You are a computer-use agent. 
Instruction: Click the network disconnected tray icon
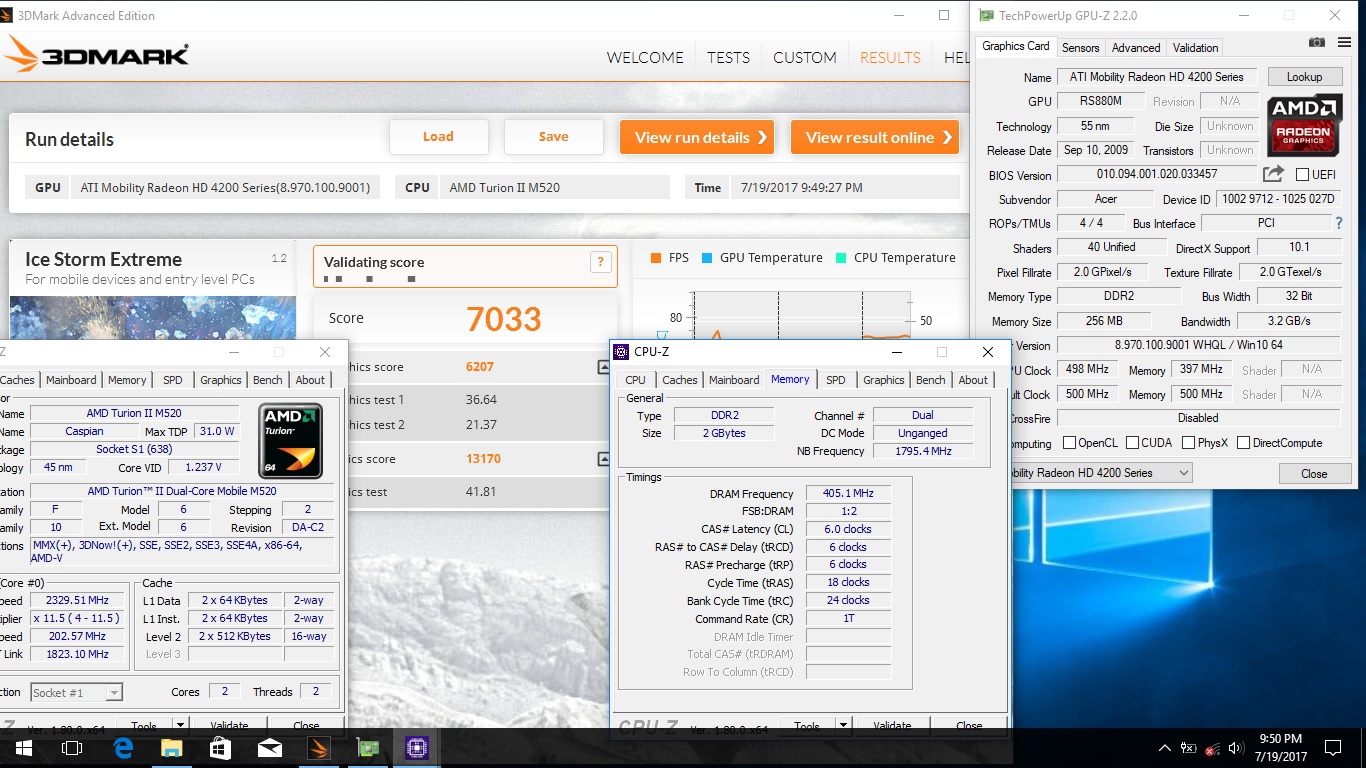tap(1213, 748)
